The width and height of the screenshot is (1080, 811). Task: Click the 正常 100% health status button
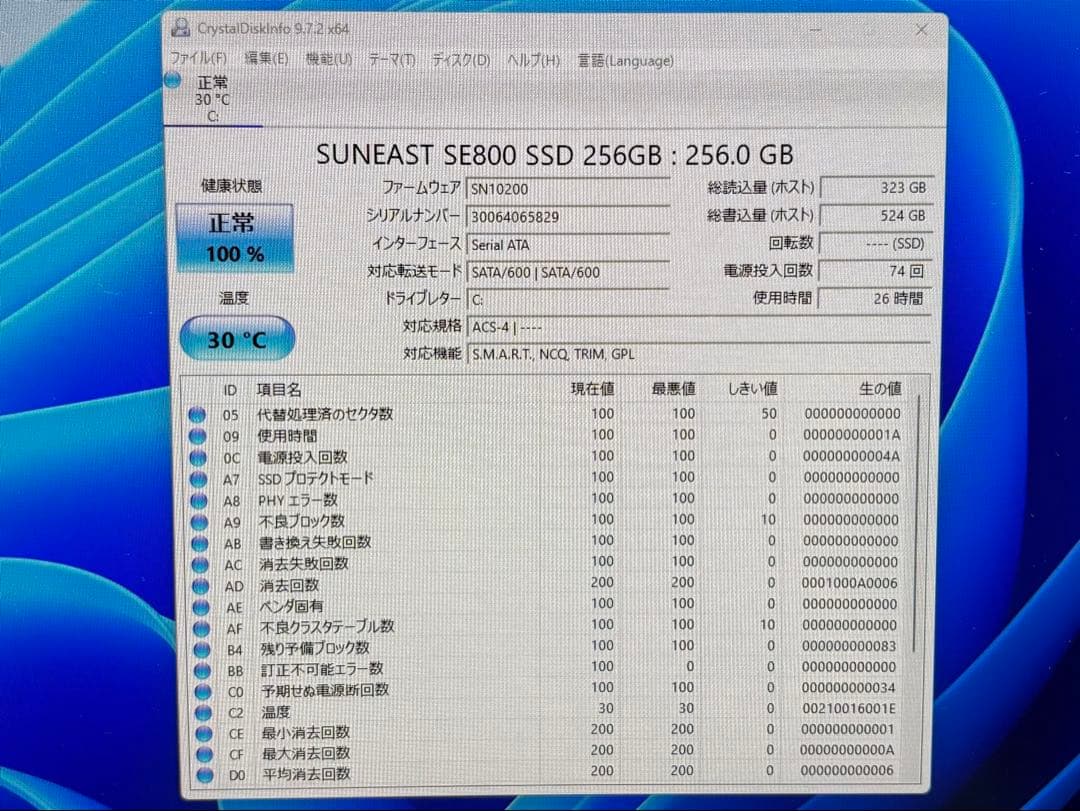235,237
